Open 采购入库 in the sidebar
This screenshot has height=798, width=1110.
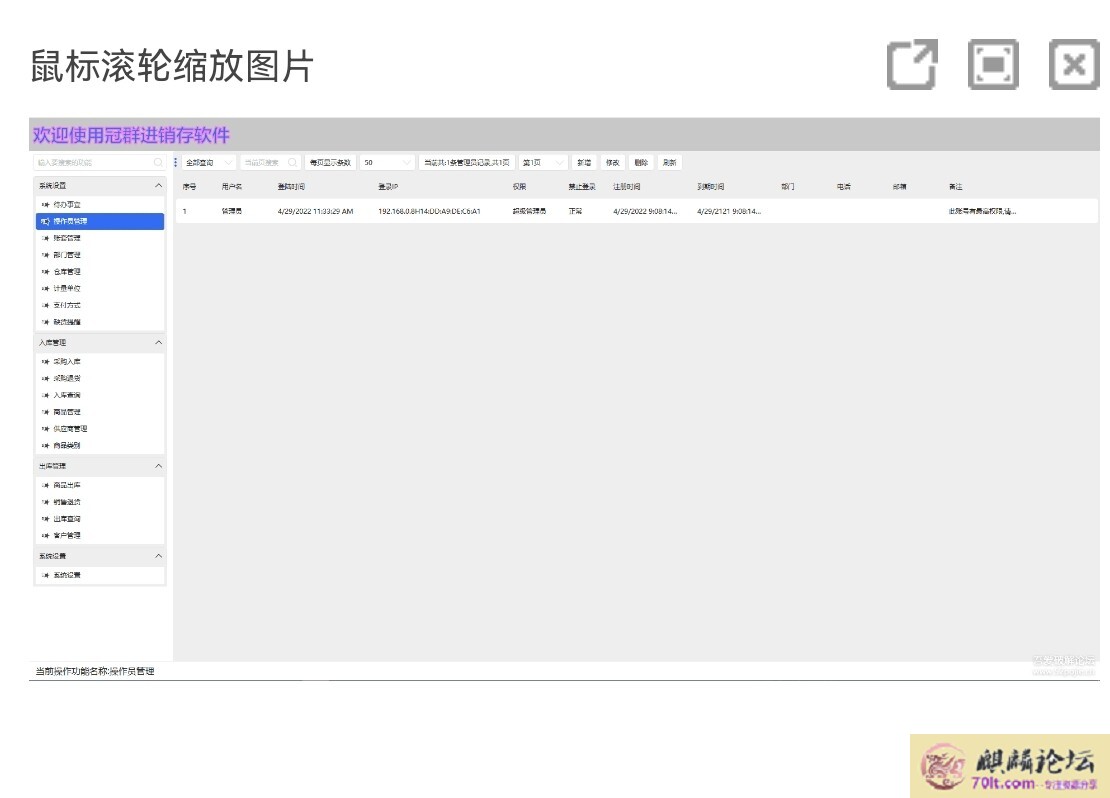point(99,362)
